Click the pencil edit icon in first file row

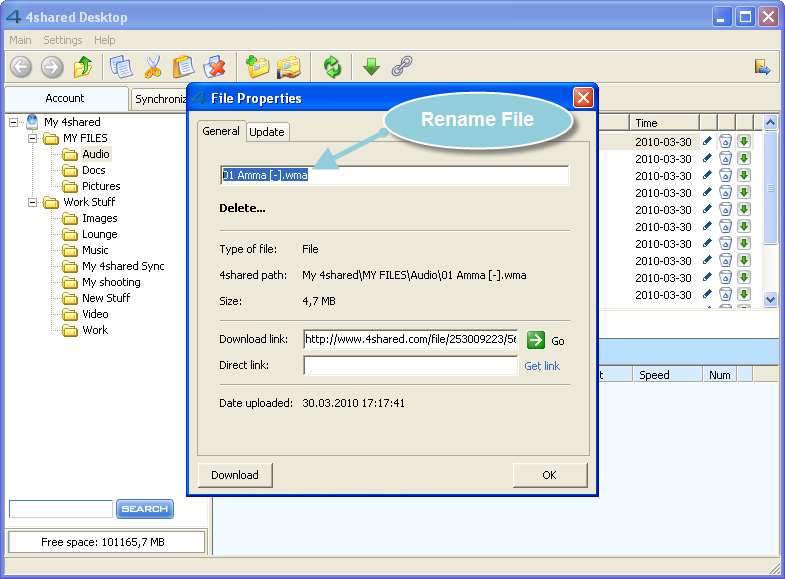[707, 141]
